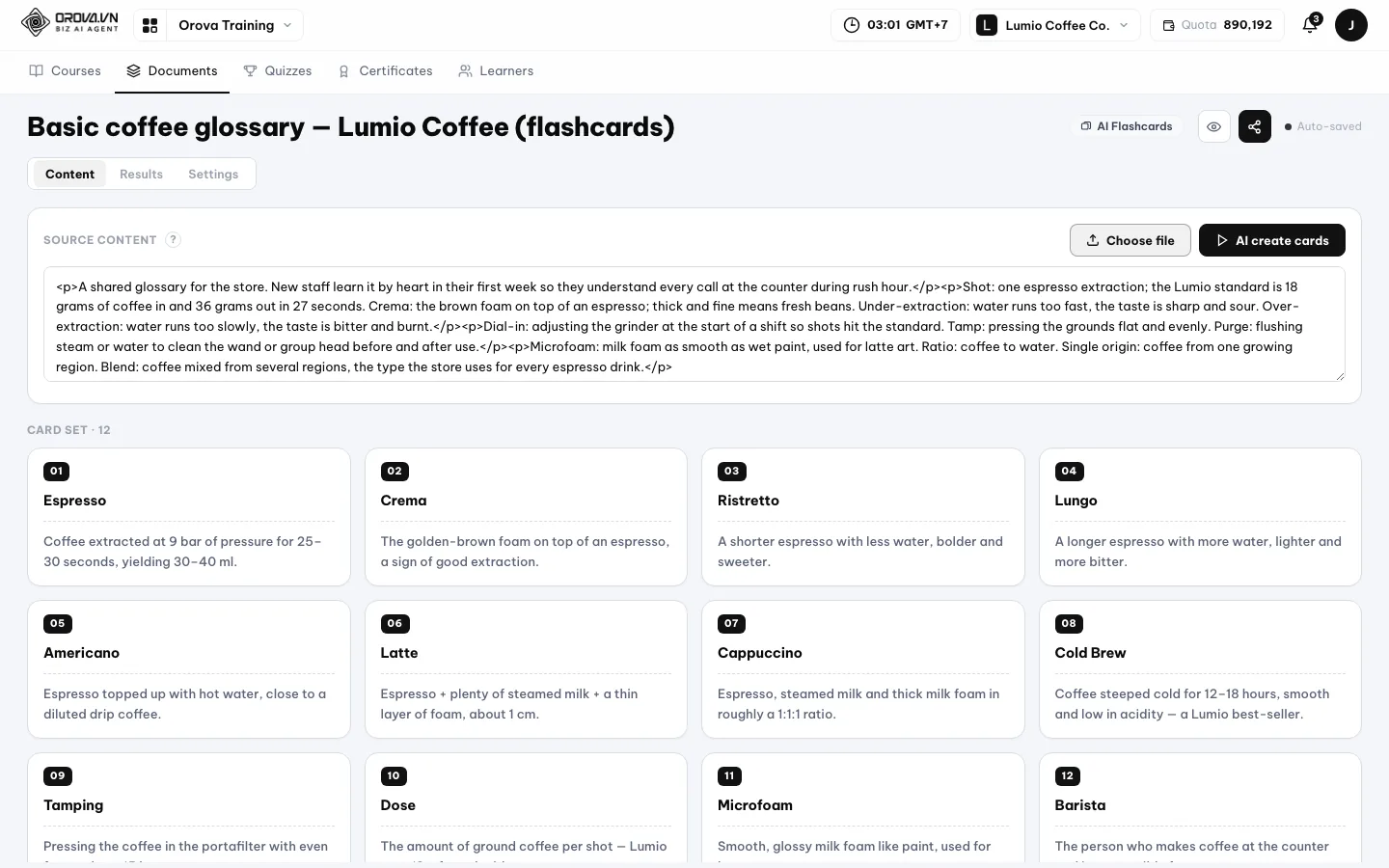Select the Ristretto flashcard
Image resolution: width=1389 pixels, height=868 pixels.
pyautogui.click(x=863, y=517)
